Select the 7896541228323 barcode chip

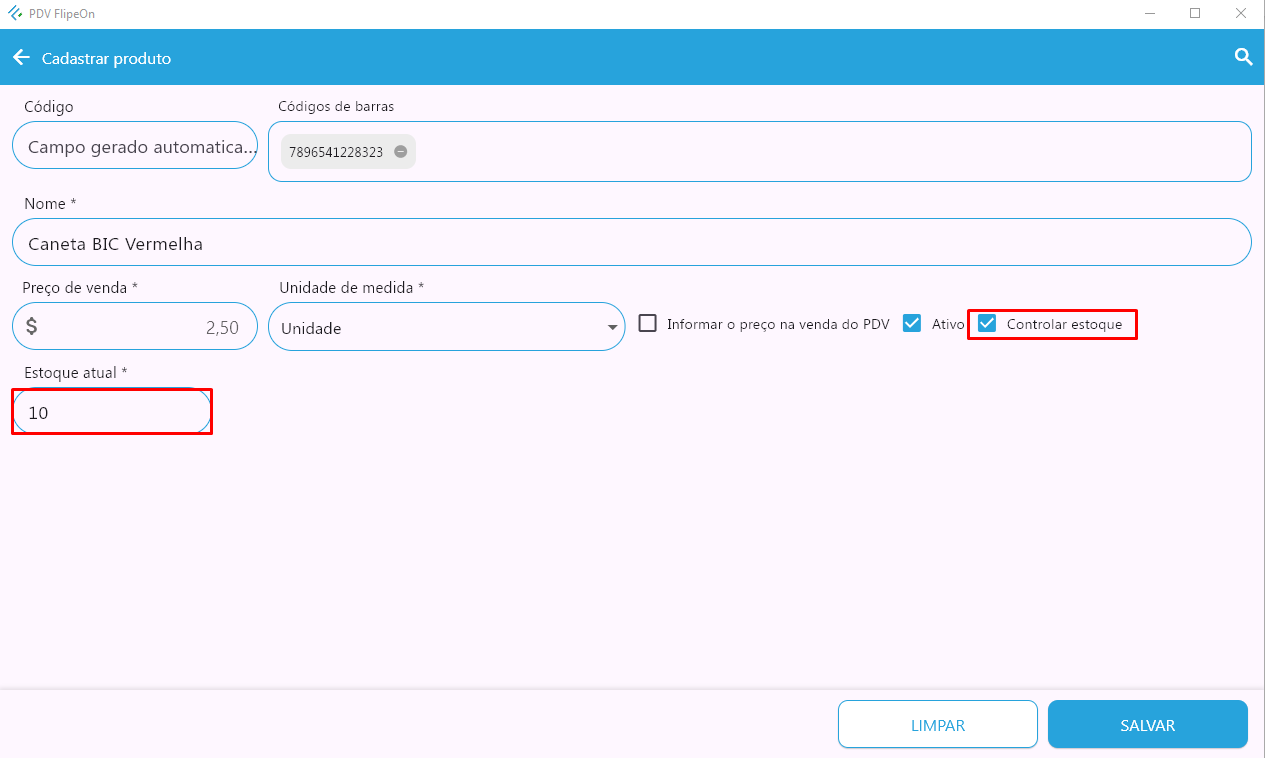[x=336, y=152]
